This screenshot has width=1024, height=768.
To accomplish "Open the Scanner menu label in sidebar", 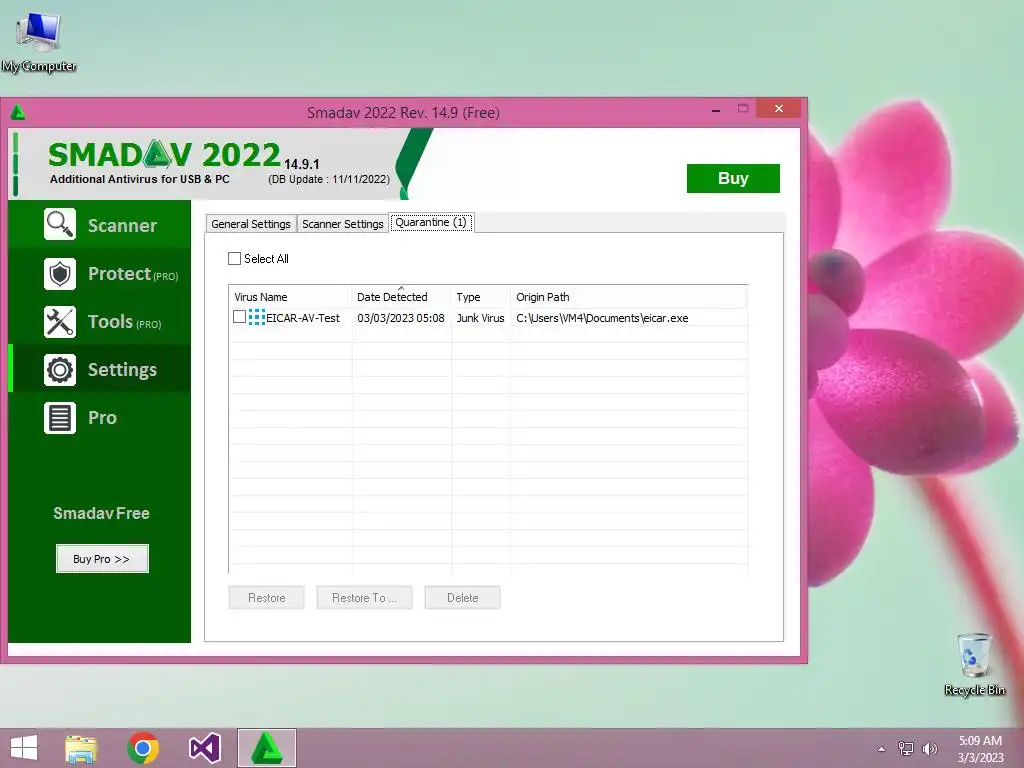I will tap(122, 225).
